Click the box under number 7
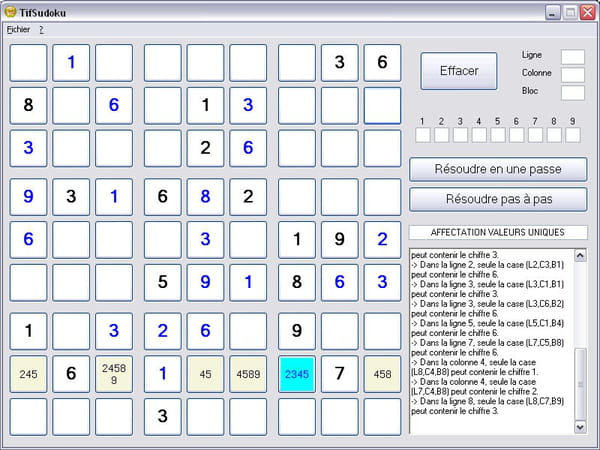This screenshot has width=600, height=450. [535, 135]
